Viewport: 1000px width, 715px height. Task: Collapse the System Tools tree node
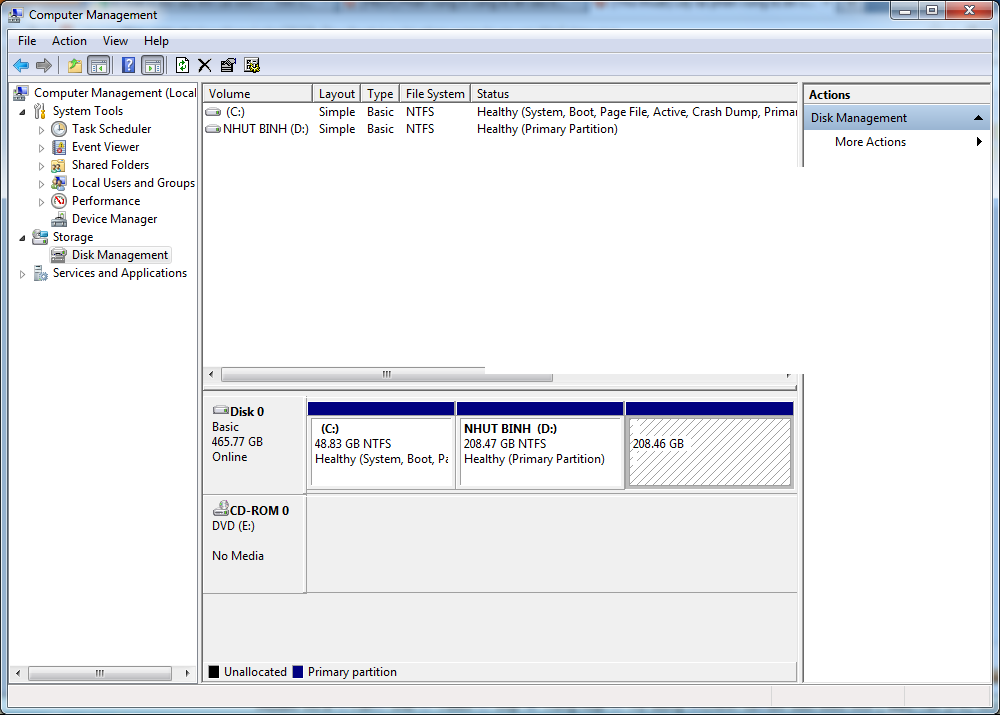[x=23, y=112]
